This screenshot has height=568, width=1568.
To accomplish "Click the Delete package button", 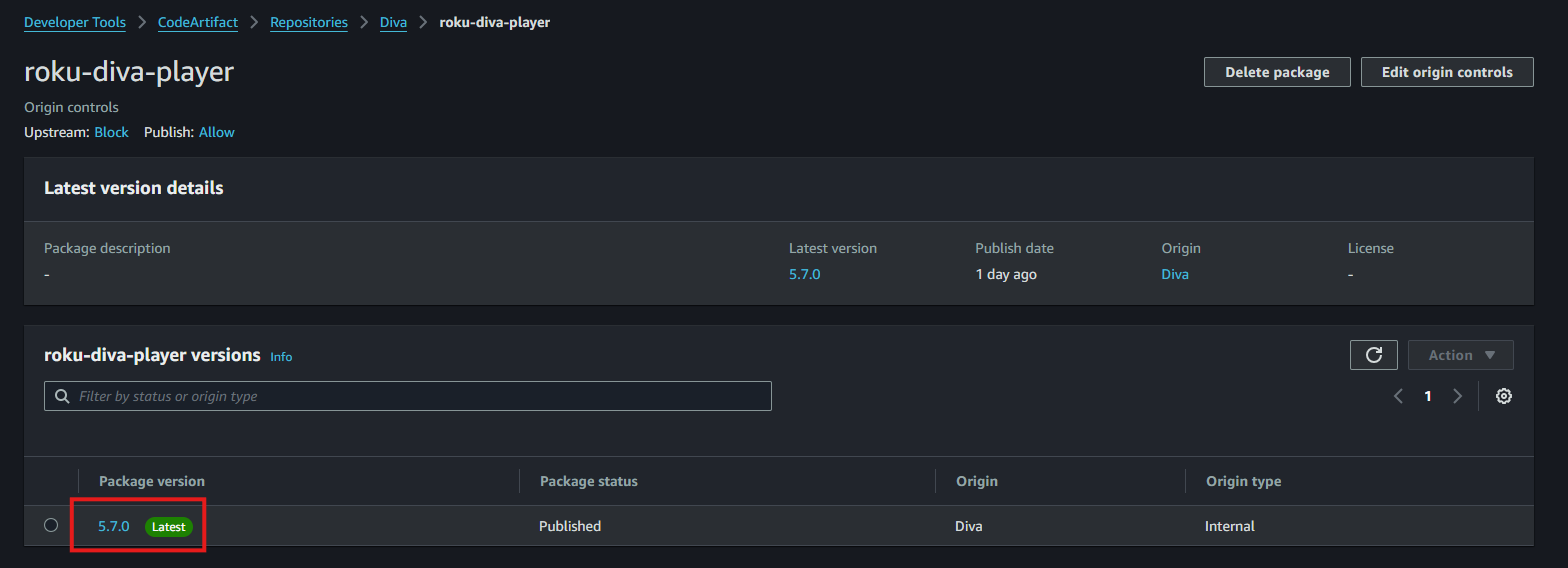I will click(x=1277, y=72).
